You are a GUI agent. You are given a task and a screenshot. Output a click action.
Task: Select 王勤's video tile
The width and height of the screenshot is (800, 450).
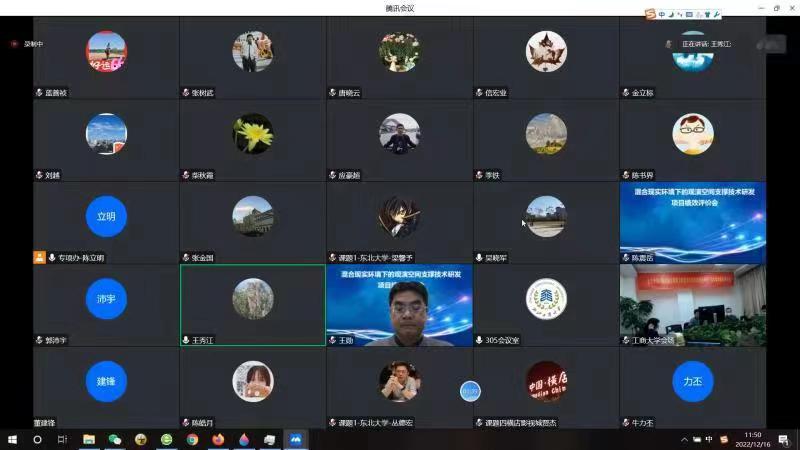(399, 305)
